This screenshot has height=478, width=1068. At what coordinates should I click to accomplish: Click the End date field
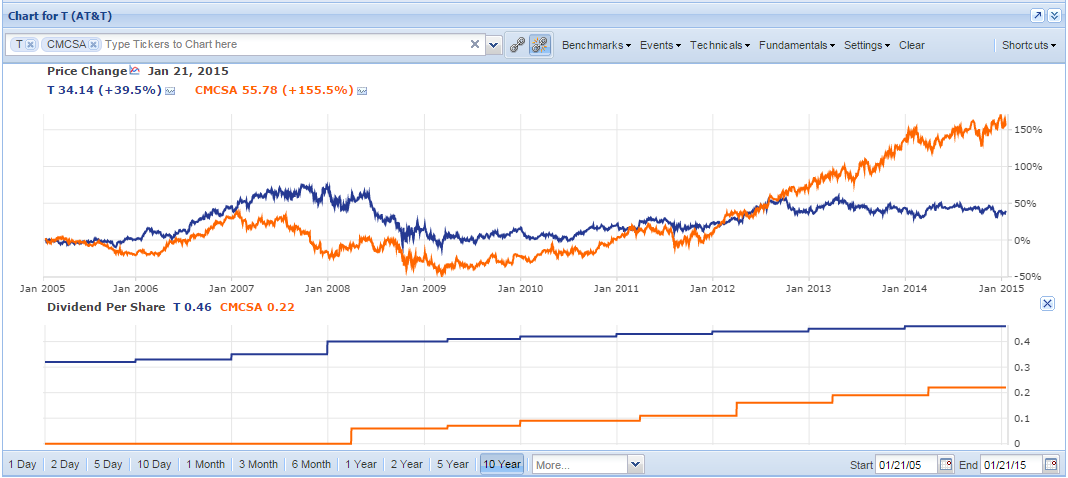tap(1011, 465)
